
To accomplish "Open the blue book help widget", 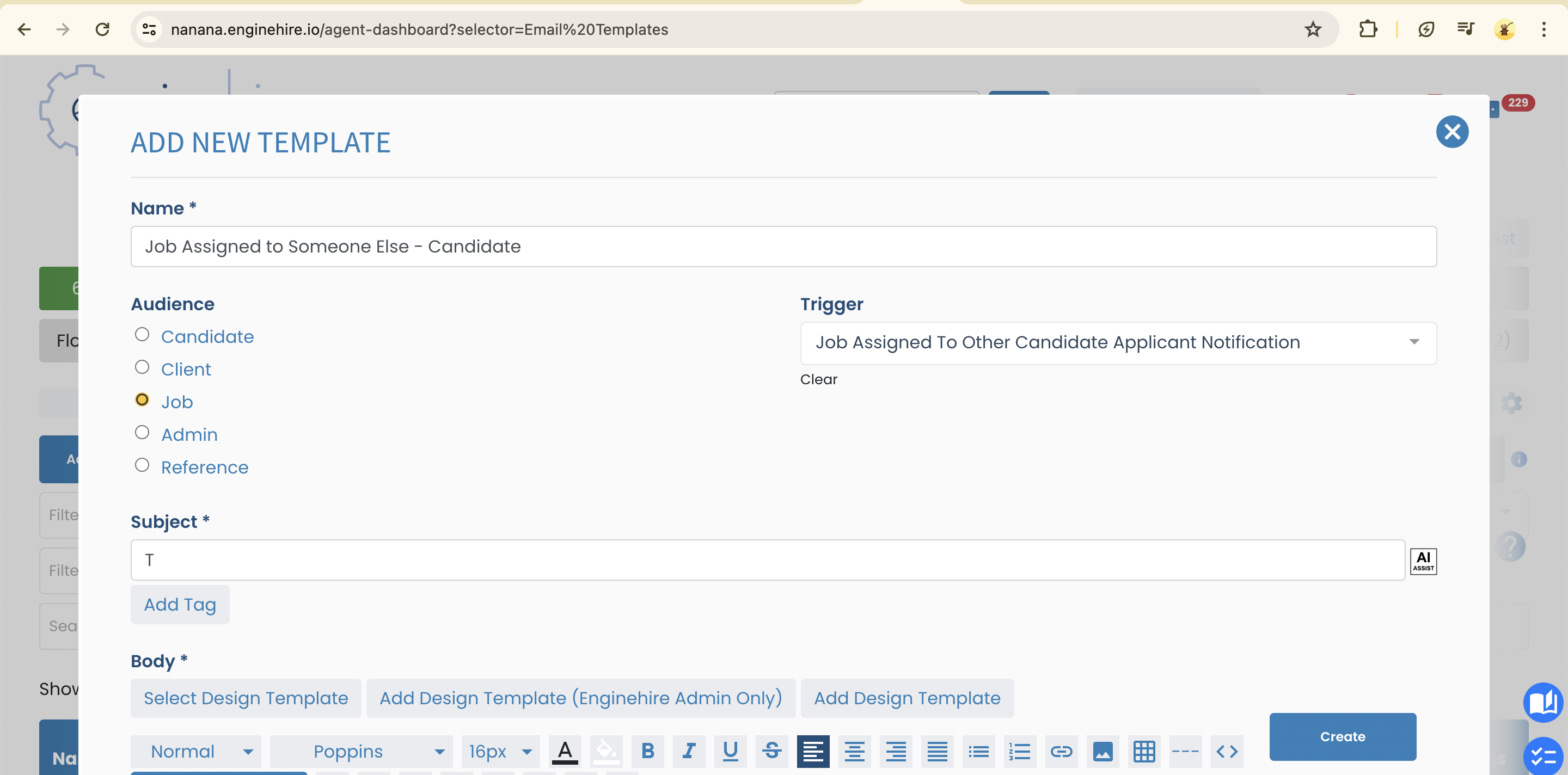I will click(x=1543, y=703).
